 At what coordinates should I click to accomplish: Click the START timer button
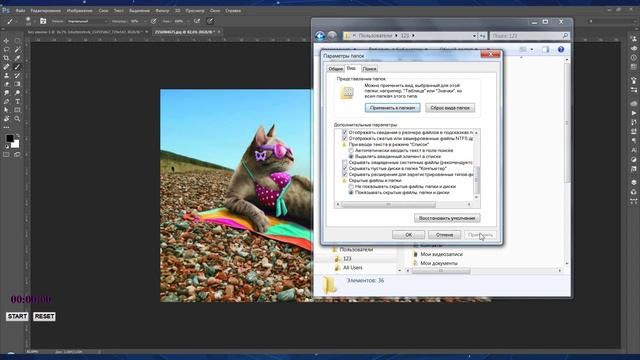pos(17,316)
